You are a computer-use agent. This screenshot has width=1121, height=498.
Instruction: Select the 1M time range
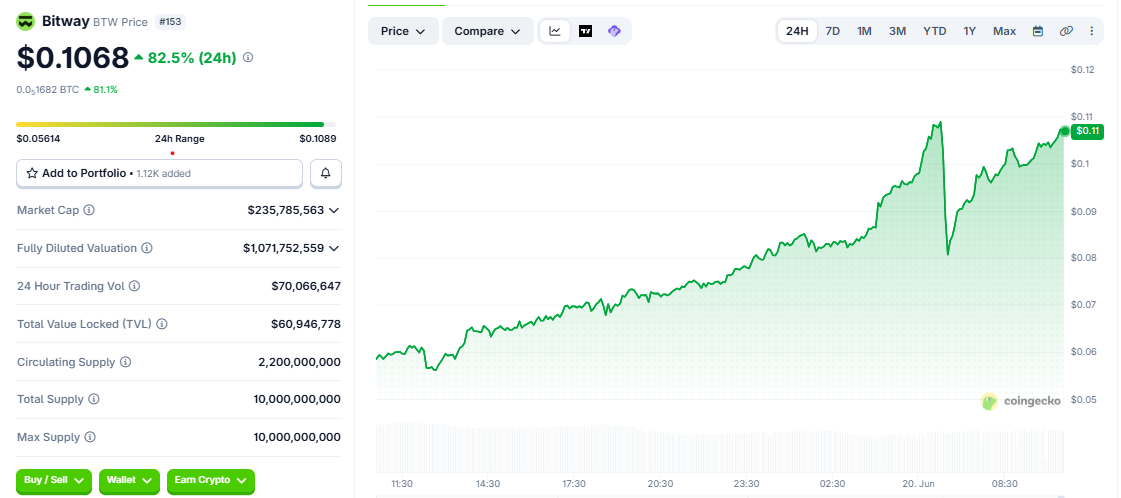pyautogui.click(x=864, y=31)
